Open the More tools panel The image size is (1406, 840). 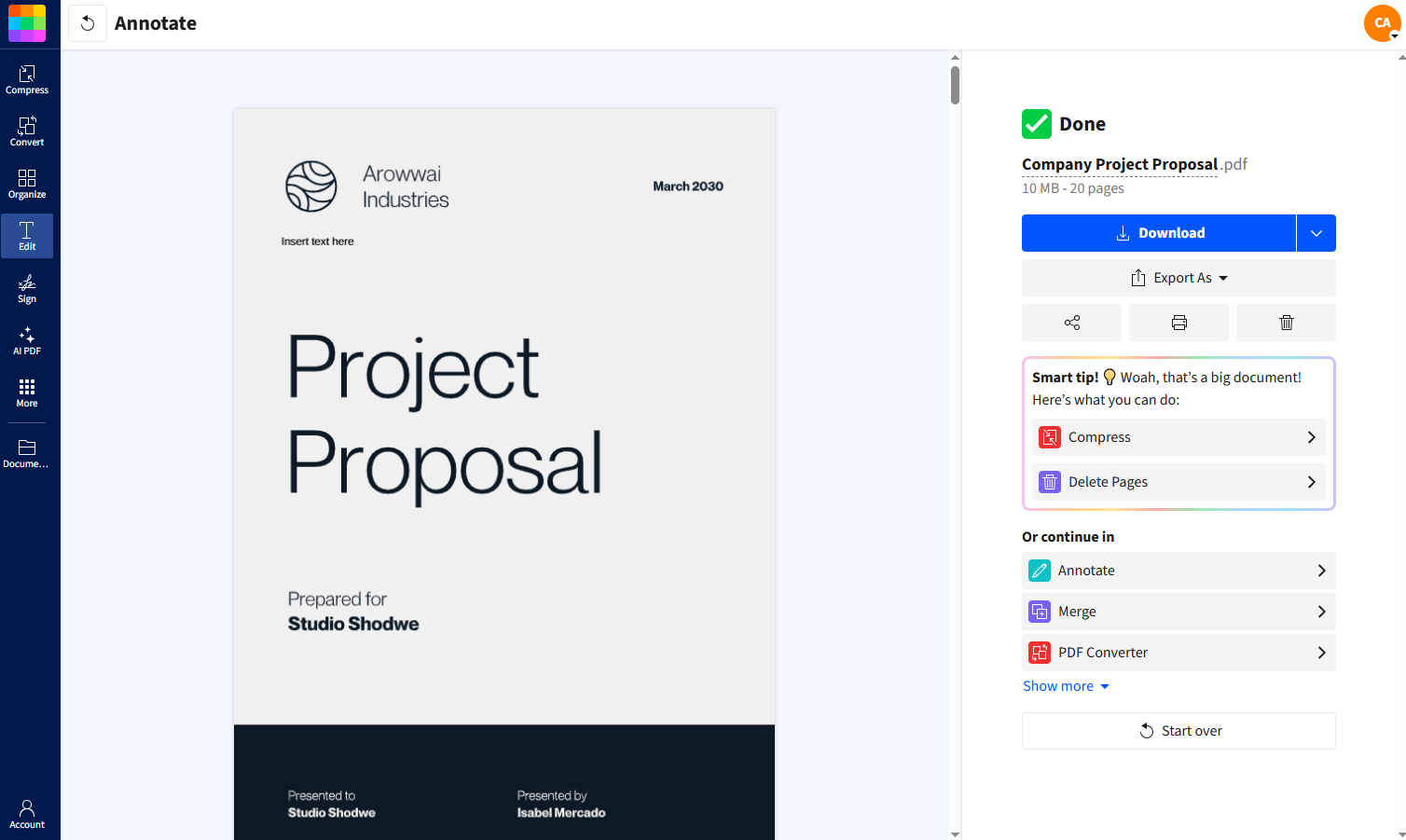click(27, 392)
